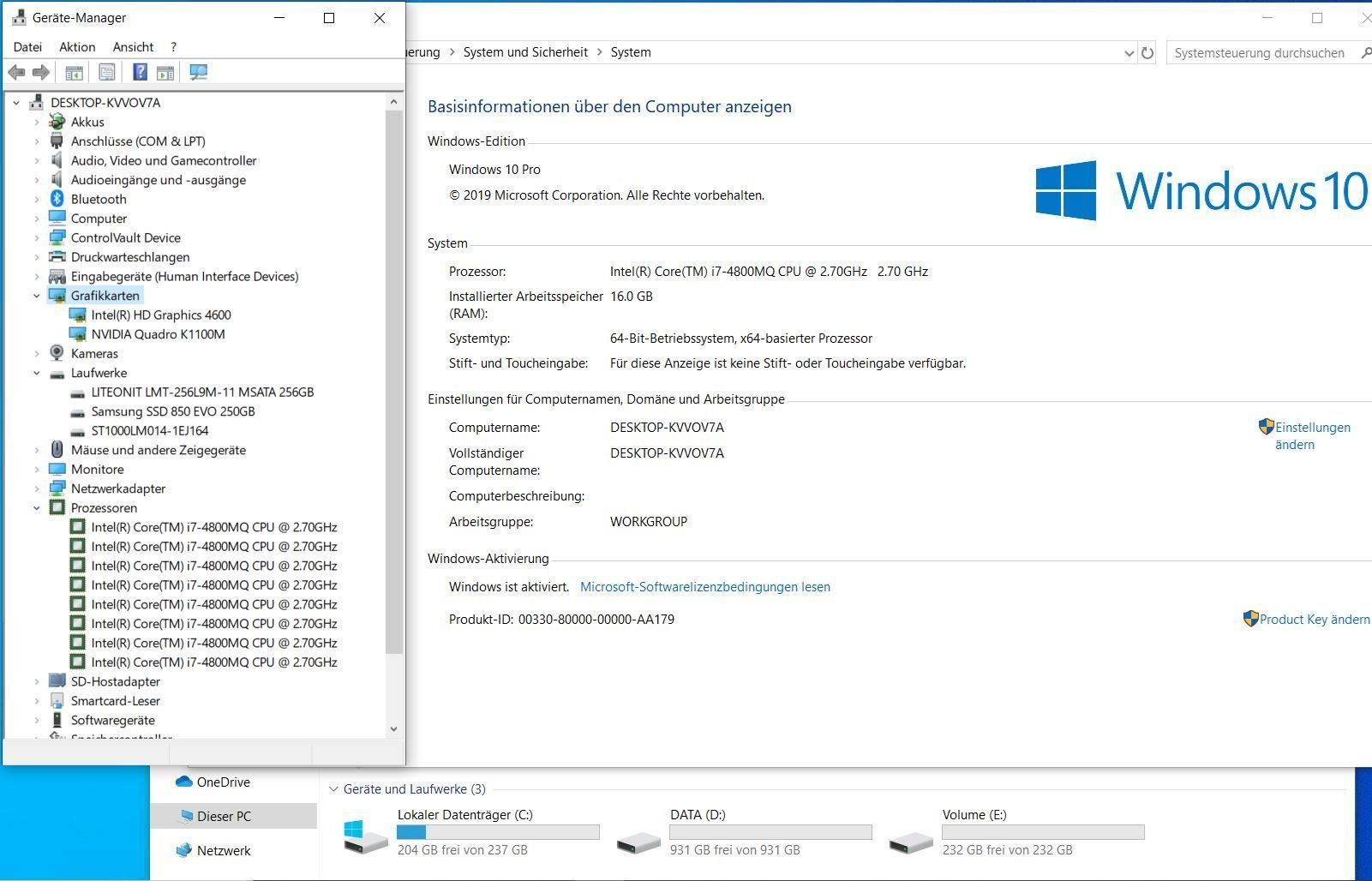Click the Geräte-Manager scrollbar down arrow

(393, 729)
